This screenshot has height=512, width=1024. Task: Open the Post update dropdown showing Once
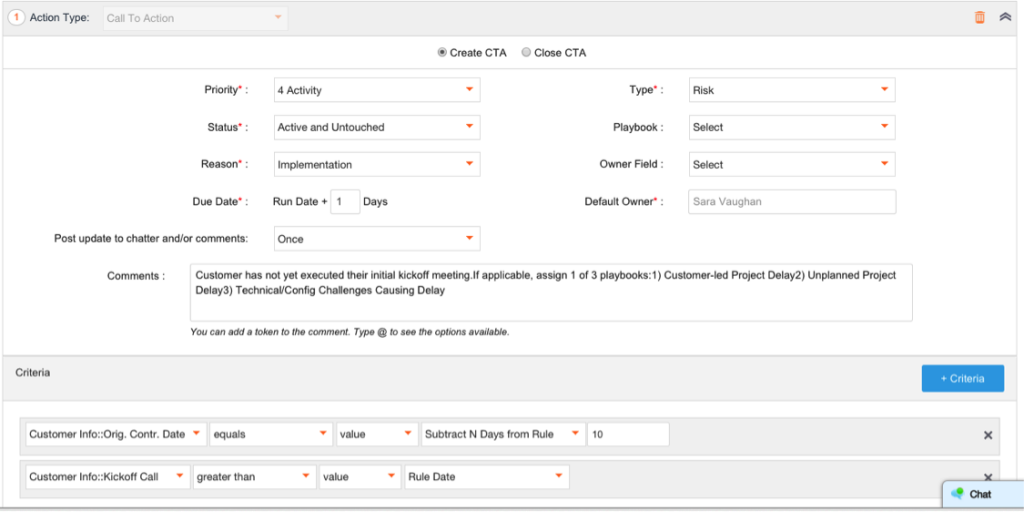coord(376,239)
